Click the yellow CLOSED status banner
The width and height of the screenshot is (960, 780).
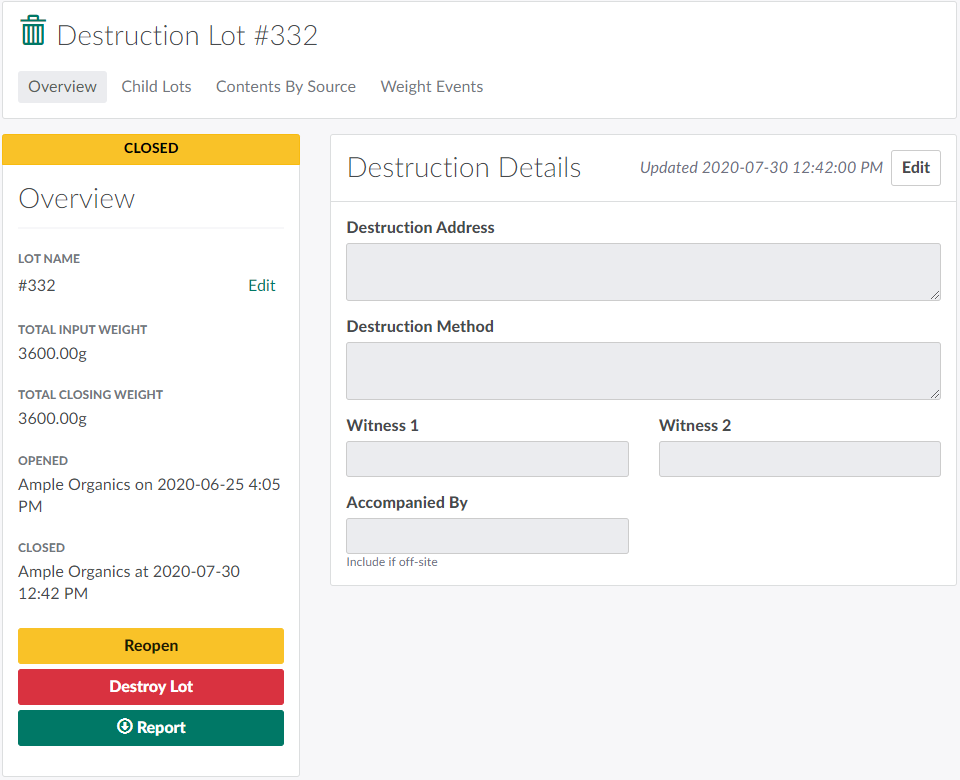coord(151,149)
